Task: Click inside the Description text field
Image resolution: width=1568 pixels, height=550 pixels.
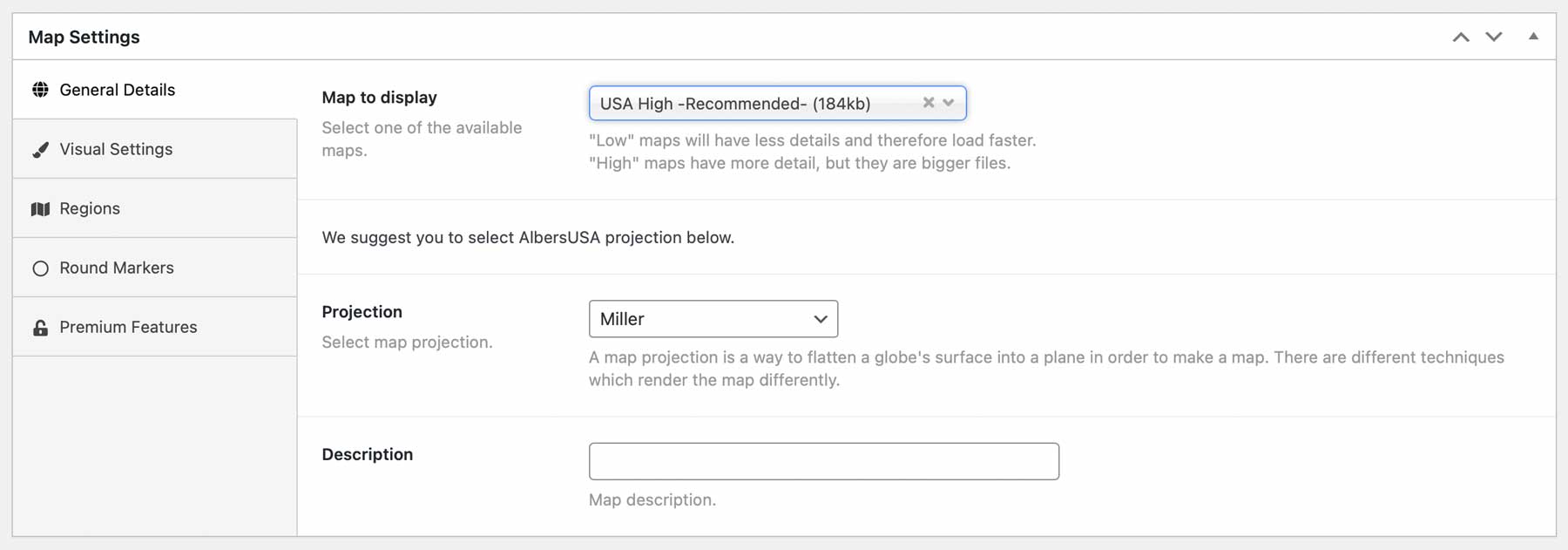Action: (x=823, y=460)
